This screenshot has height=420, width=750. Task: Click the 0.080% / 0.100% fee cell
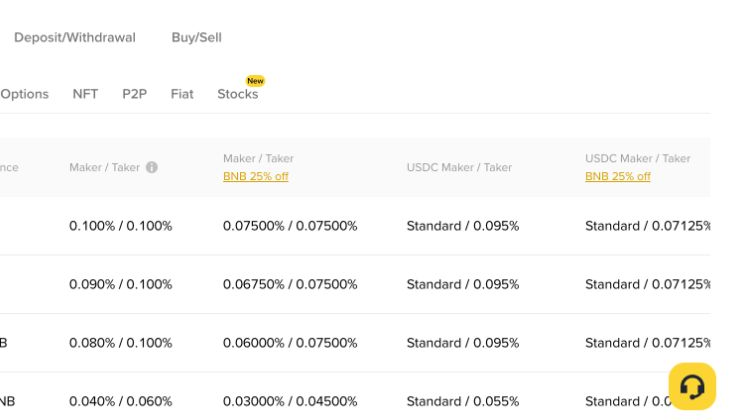click(121, 343)
